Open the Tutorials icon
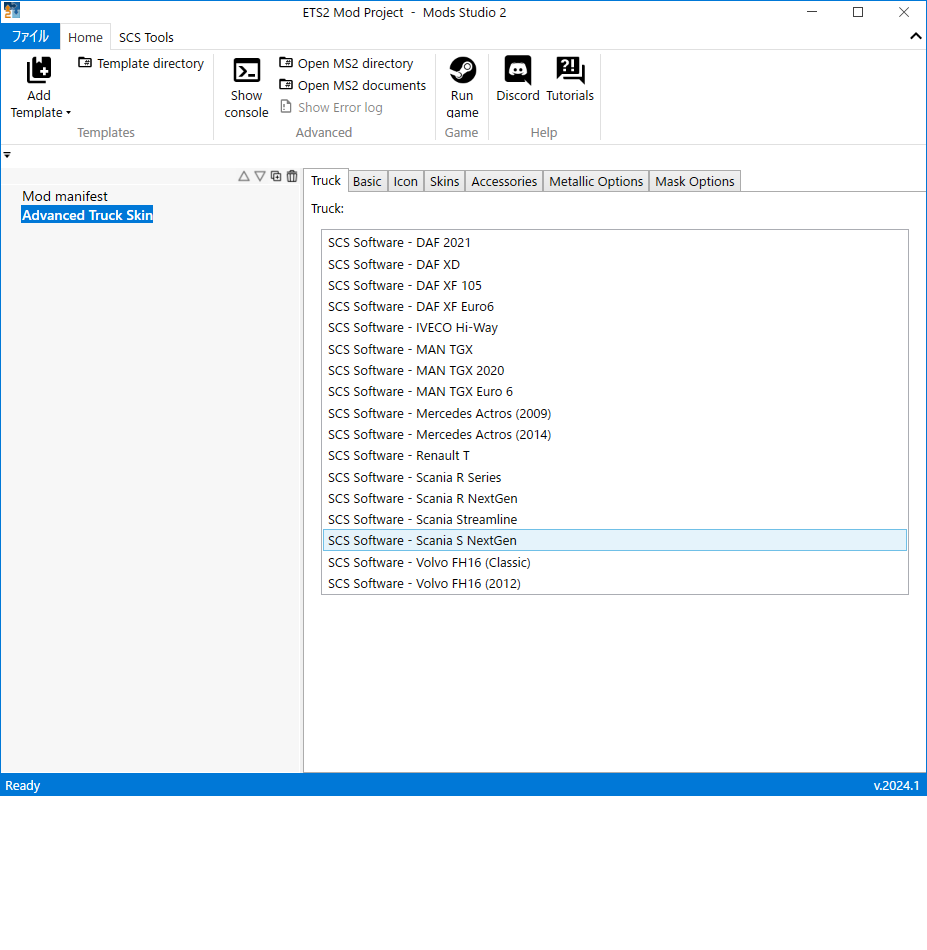The image size is (927, 950). coord(570,71)
